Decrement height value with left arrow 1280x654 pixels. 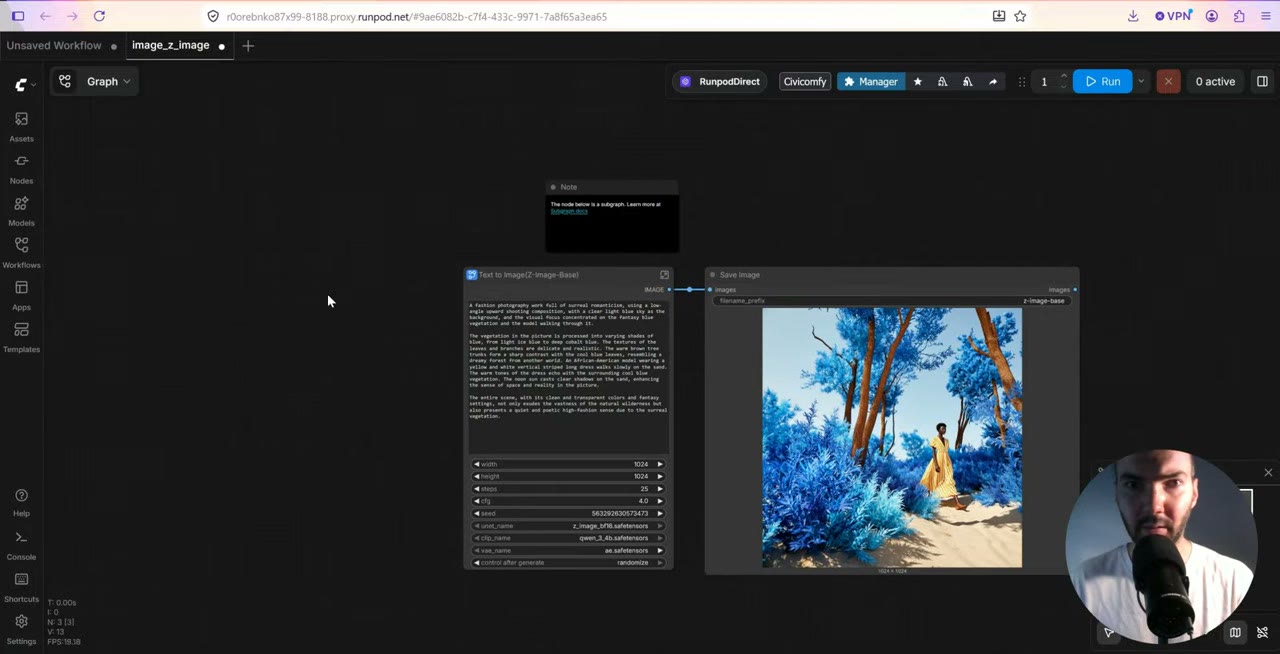coord(477,477)
